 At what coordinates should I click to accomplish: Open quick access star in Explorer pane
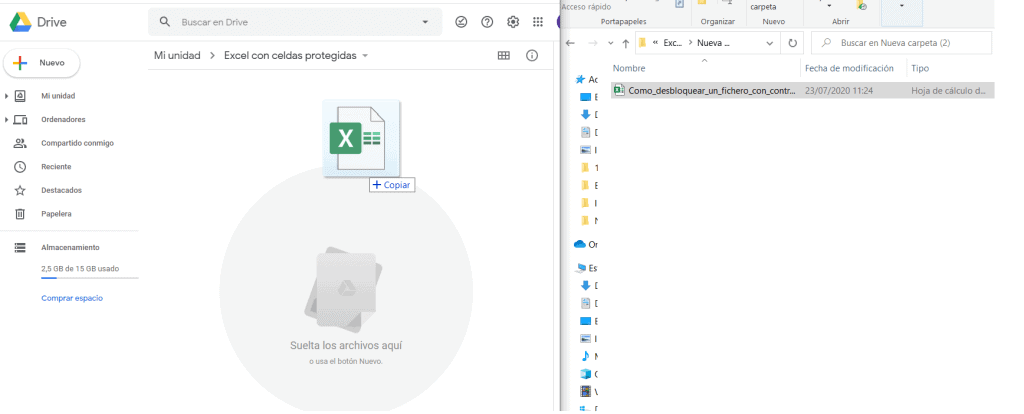579,80
